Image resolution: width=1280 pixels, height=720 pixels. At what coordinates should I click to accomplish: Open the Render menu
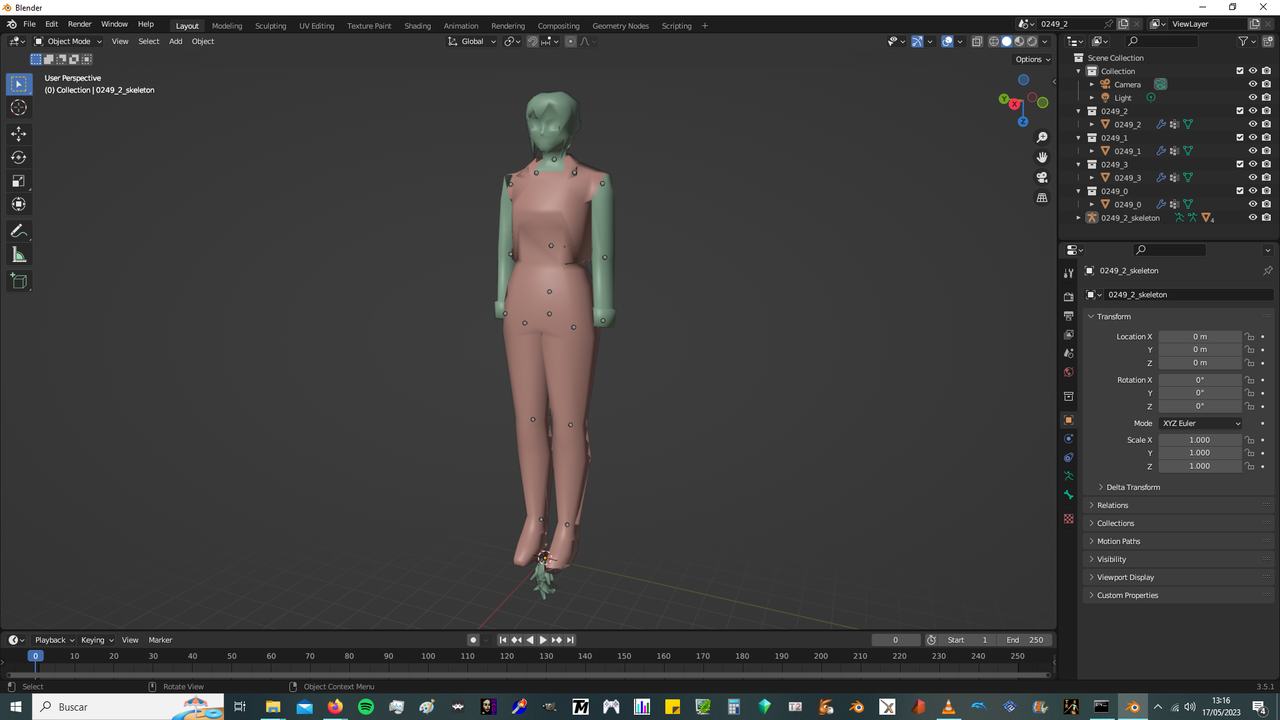[x=79, y=24]
